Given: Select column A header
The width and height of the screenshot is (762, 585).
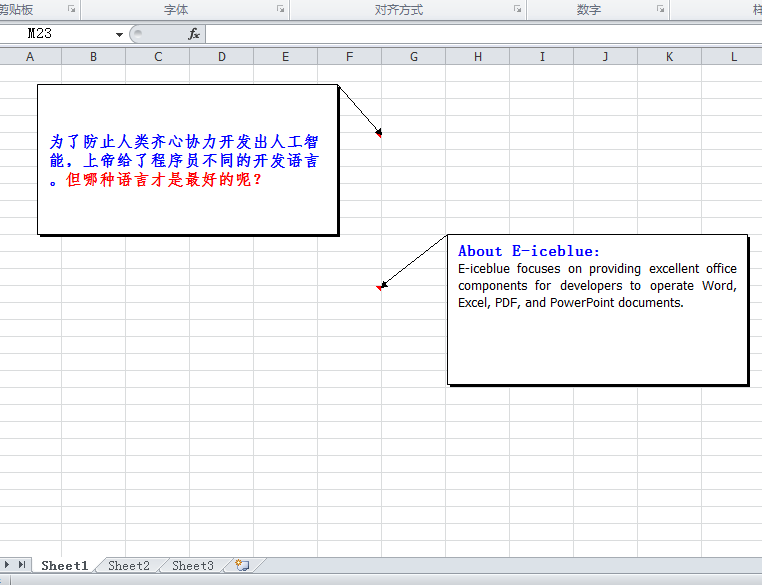Looking at the screenshot, I should coord(30,57).
